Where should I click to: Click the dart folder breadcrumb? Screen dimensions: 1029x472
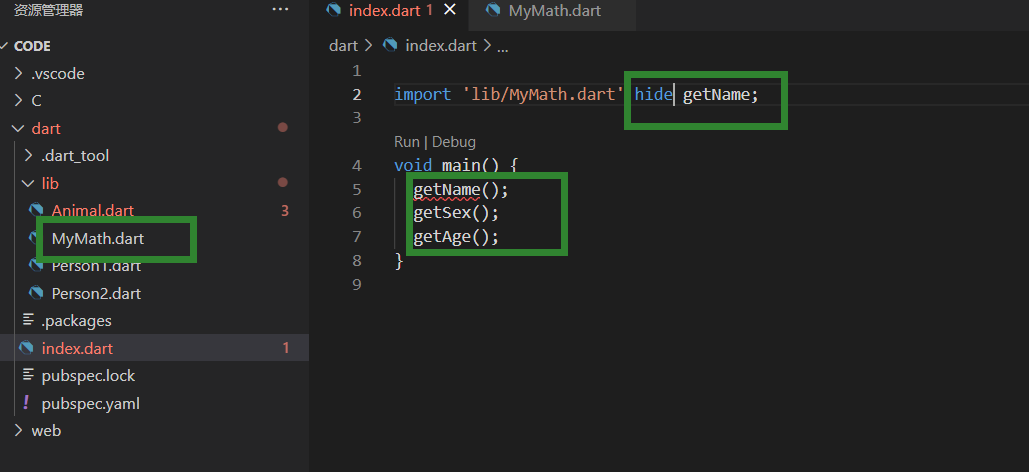343,46
